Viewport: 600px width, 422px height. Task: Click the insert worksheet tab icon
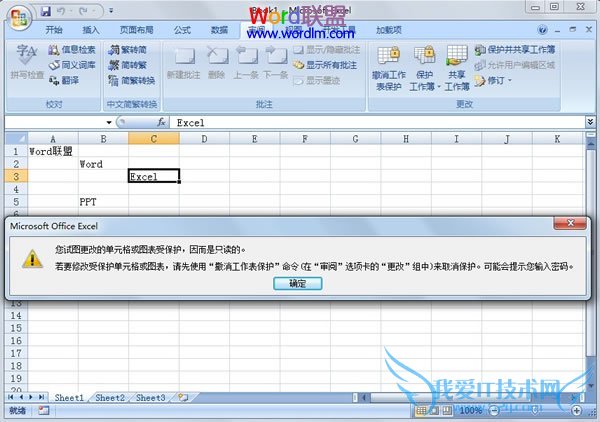pos(183,398)
